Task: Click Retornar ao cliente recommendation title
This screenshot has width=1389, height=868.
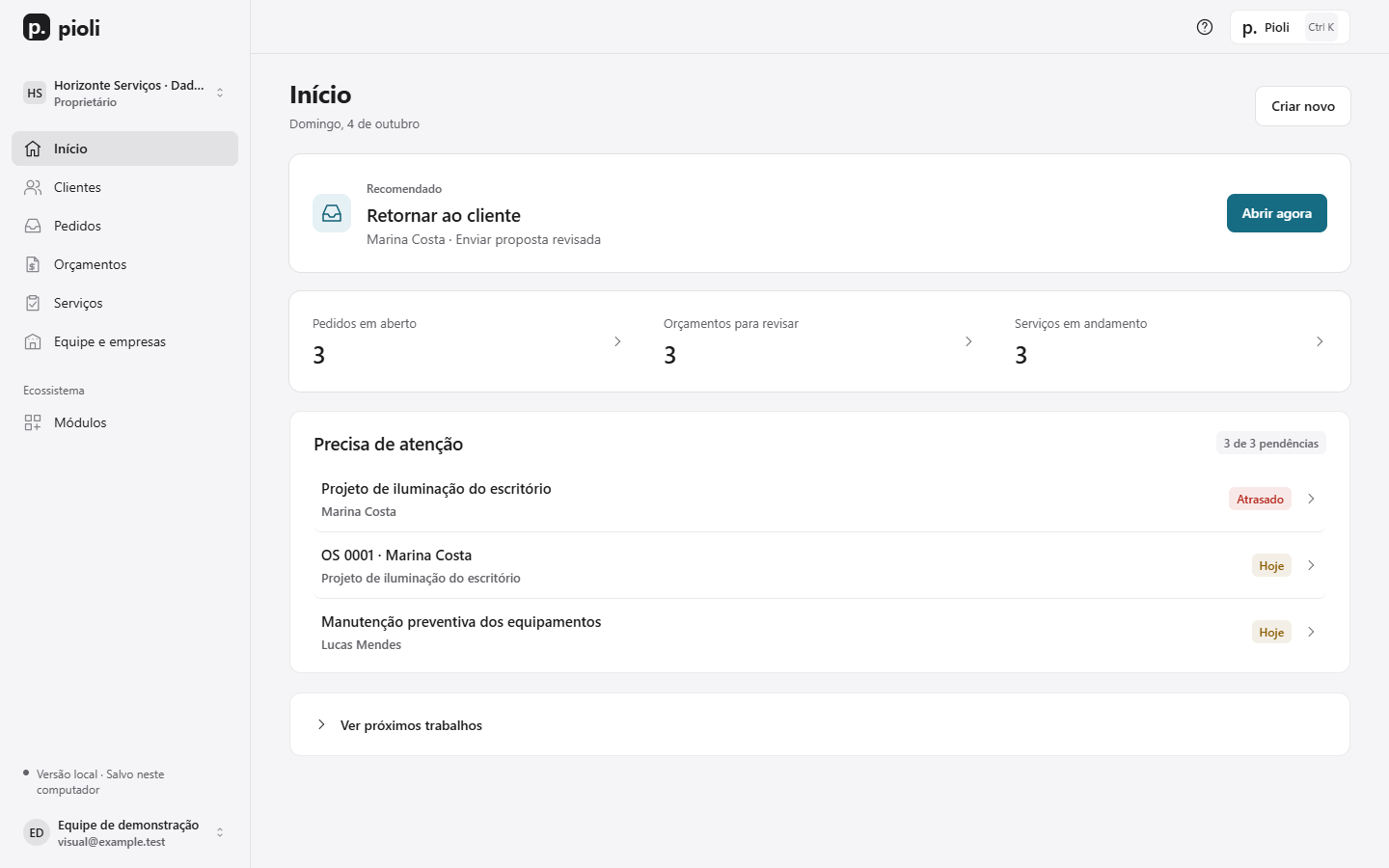Action: click(444, 215)
